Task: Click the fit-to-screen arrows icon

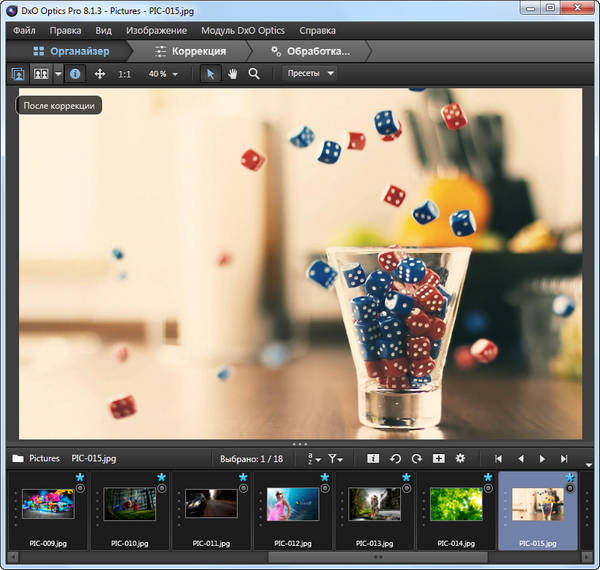Action: click(x=100, y=74)
